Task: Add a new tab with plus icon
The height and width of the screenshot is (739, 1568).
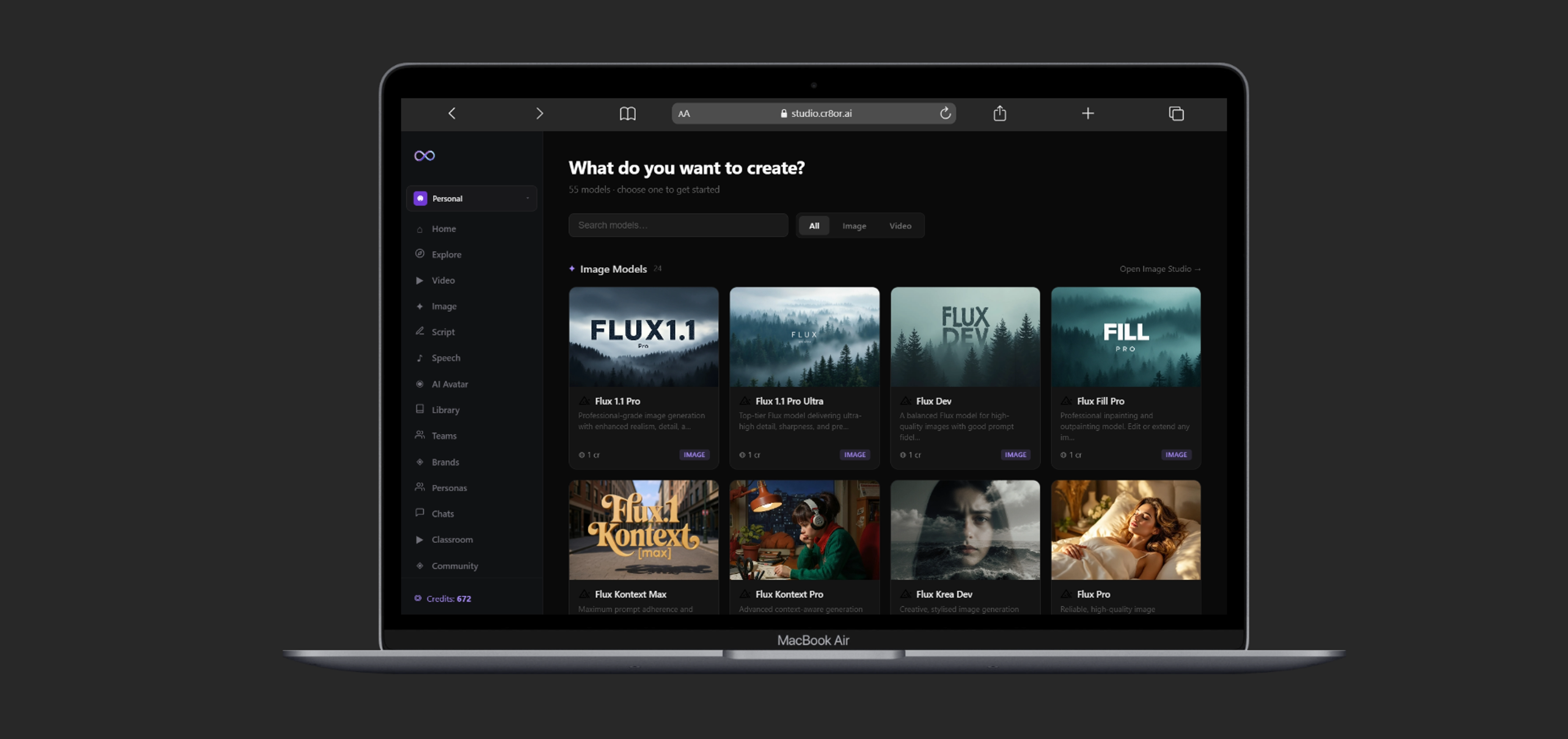Action: tap(1088, 113)
